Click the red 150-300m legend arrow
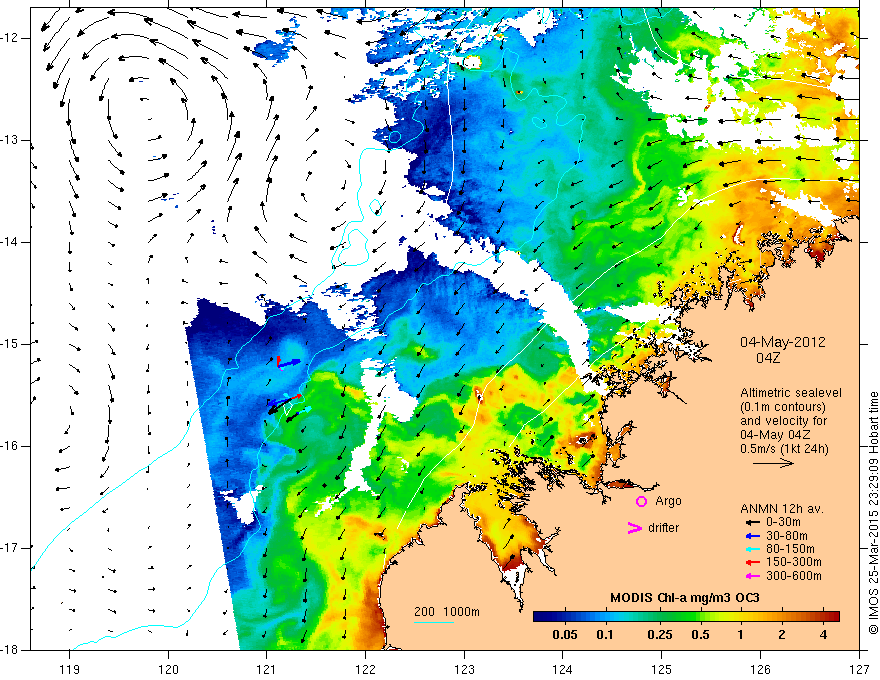This screenshot has height=680, width=880. point(753,562)
